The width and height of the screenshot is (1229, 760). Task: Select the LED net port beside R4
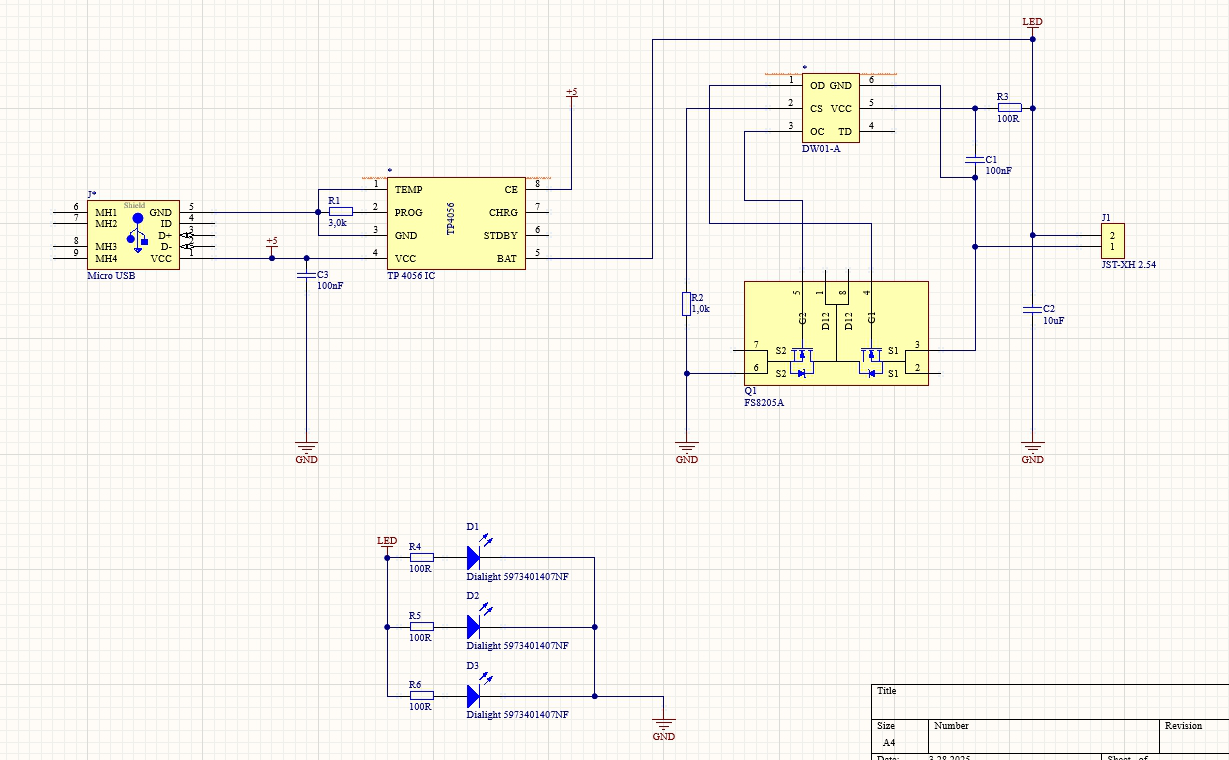click(387, 543)
